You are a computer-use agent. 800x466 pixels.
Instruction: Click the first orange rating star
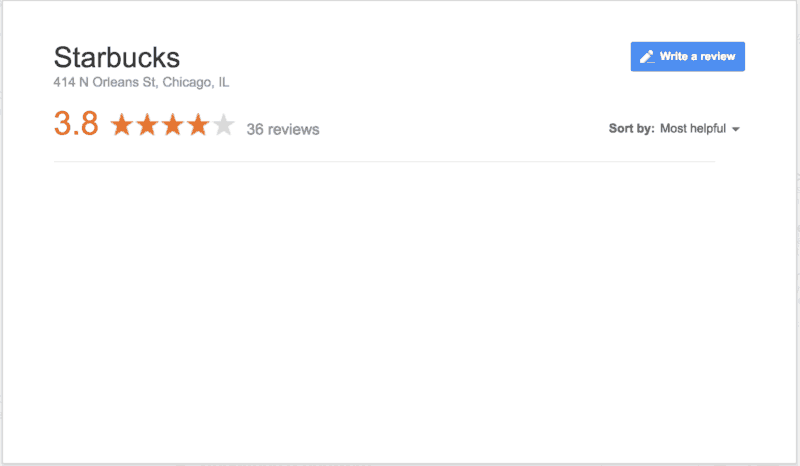pos(122,125)
